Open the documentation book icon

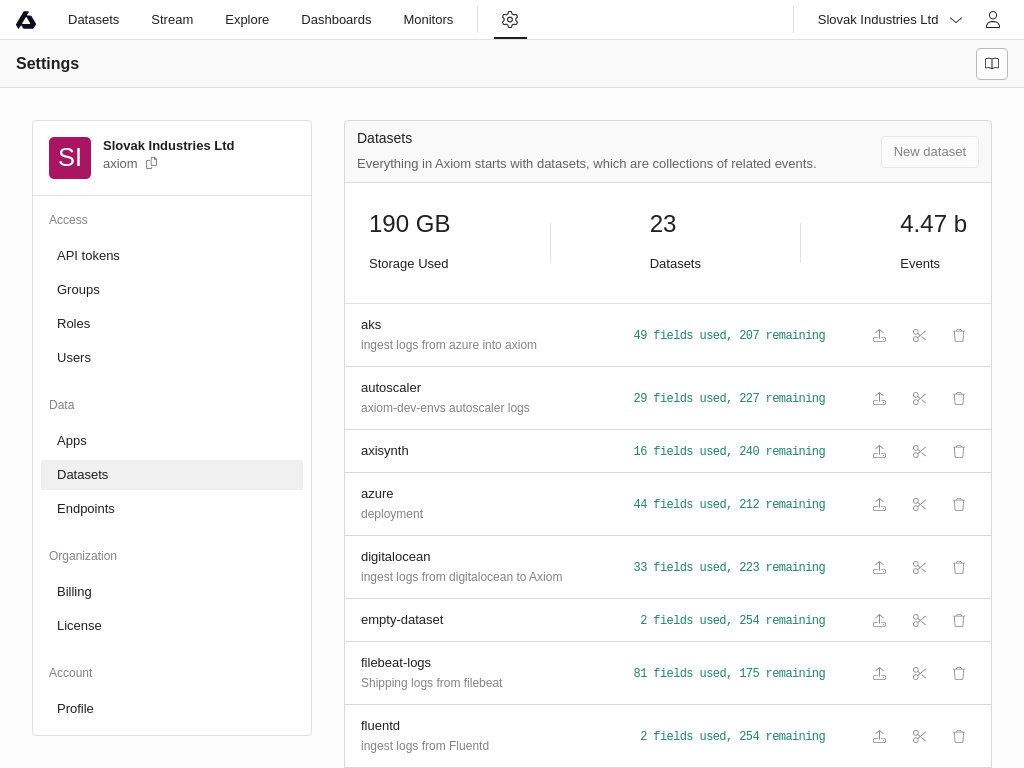tap(991, 64)
